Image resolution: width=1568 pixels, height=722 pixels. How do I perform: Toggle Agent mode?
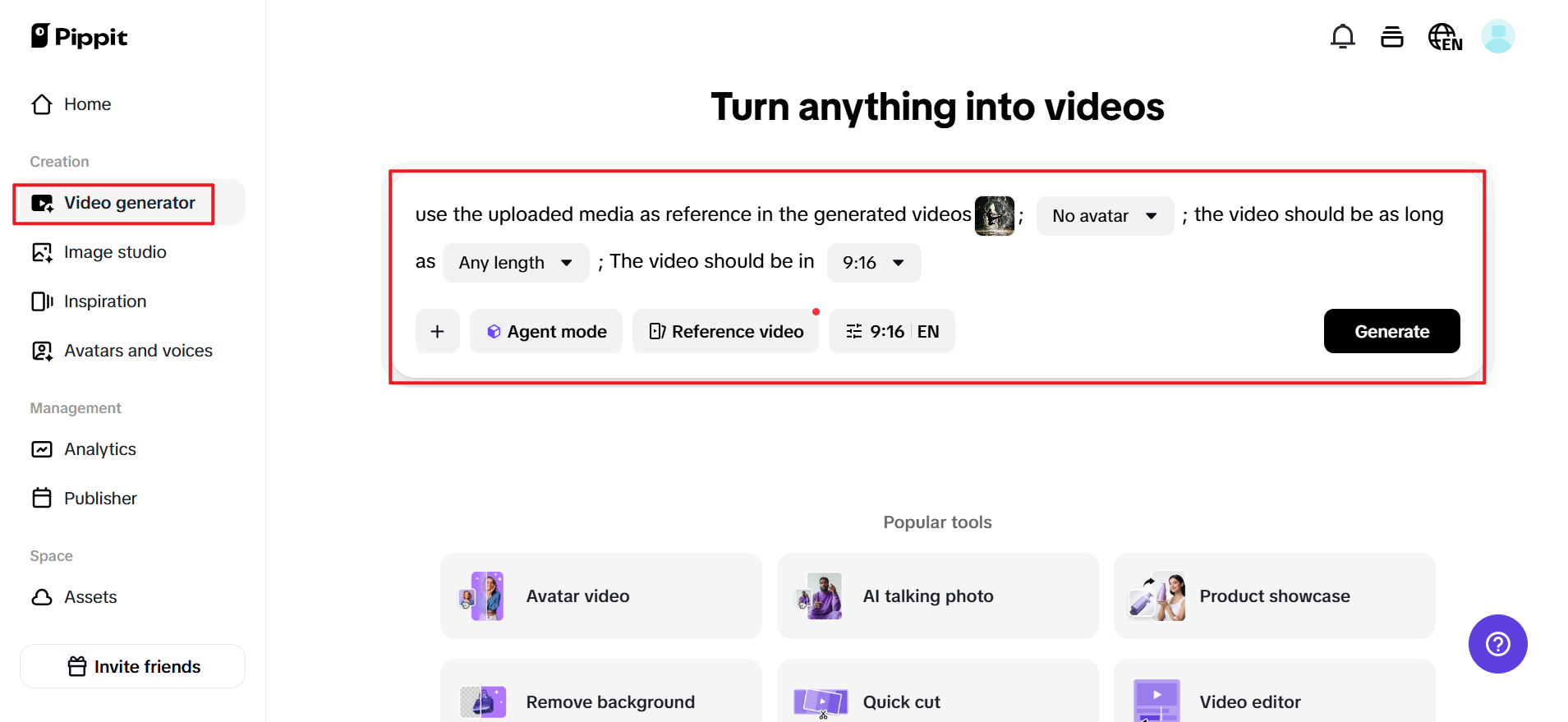[x=546, y=331]
